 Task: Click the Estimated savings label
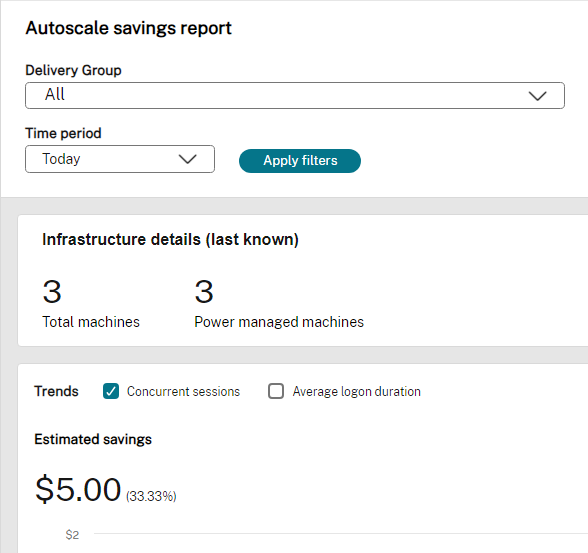click(93, 439)
